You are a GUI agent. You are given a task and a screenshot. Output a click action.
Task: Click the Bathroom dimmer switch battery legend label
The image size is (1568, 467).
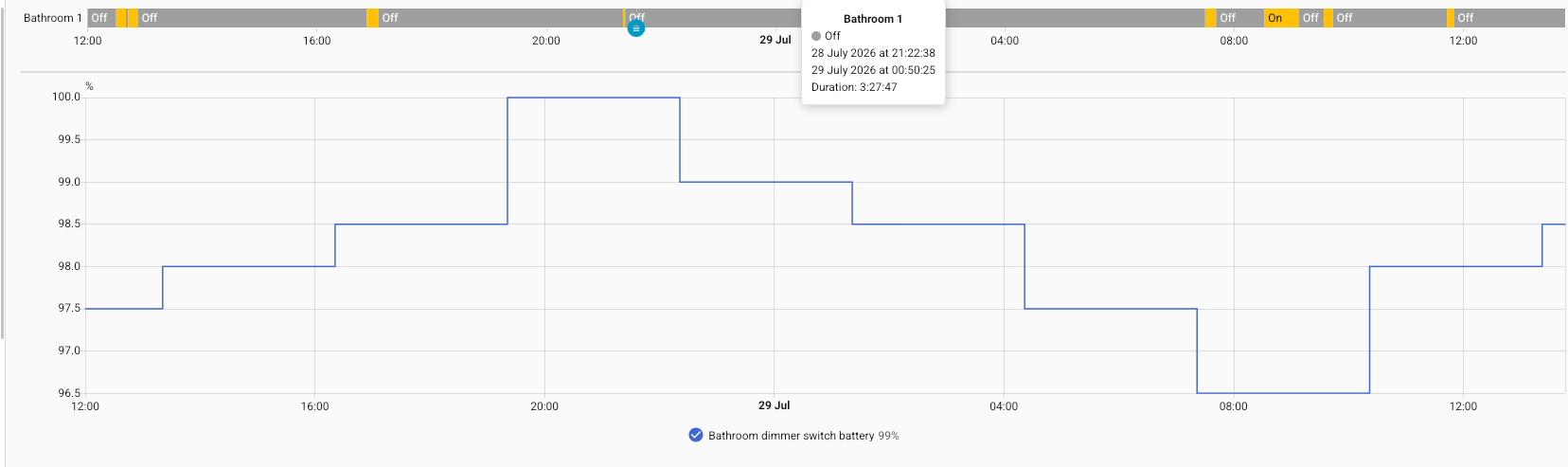click(x=791, y=436)
